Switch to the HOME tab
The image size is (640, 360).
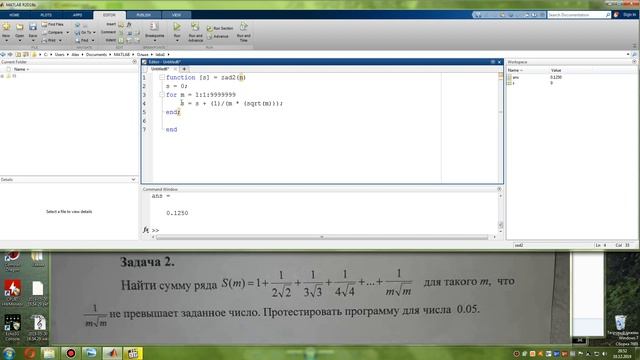coord(14,15)
